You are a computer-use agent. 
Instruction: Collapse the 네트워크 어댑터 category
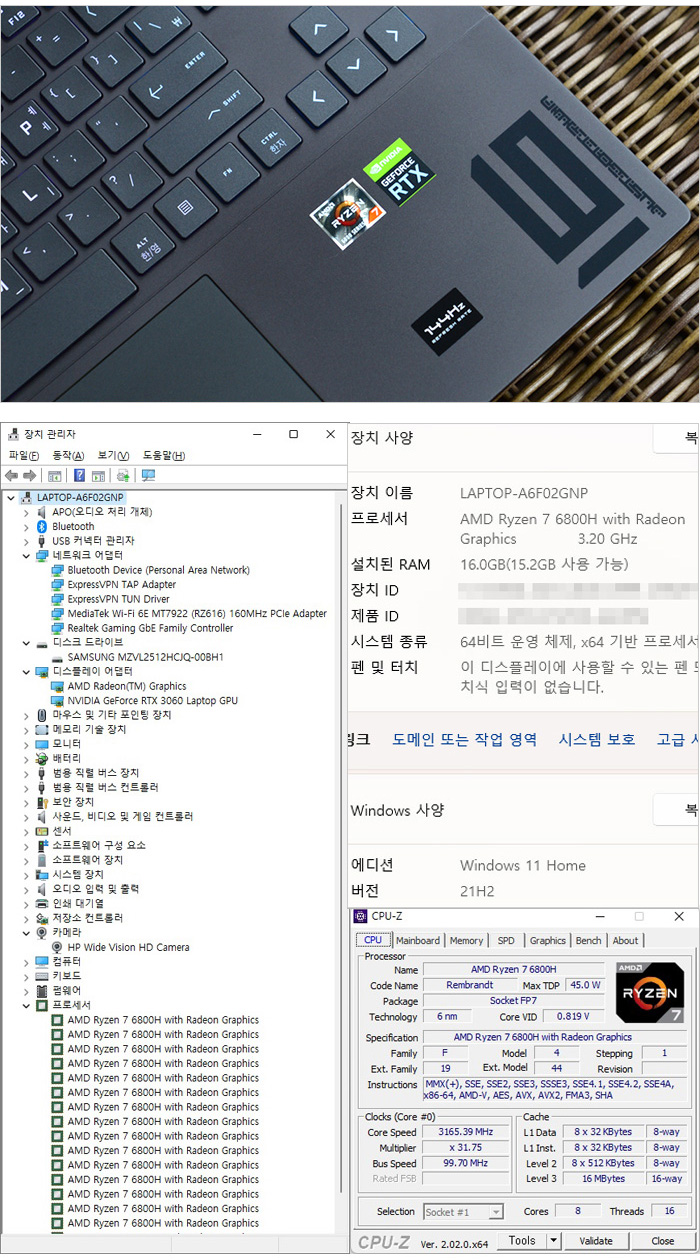coord(26,555)
